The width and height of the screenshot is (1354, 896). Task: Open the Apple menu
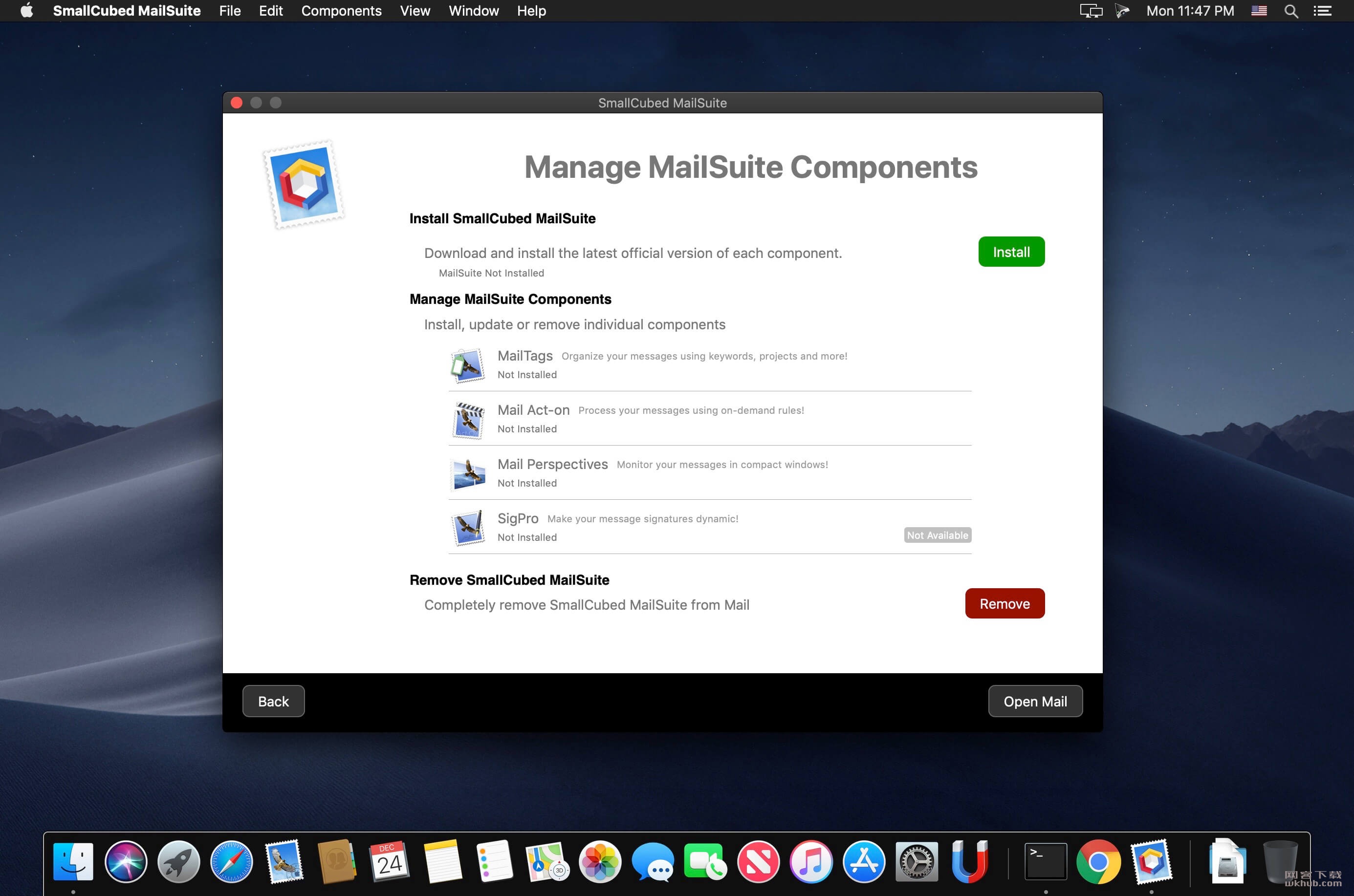click(x=26, y=11)
